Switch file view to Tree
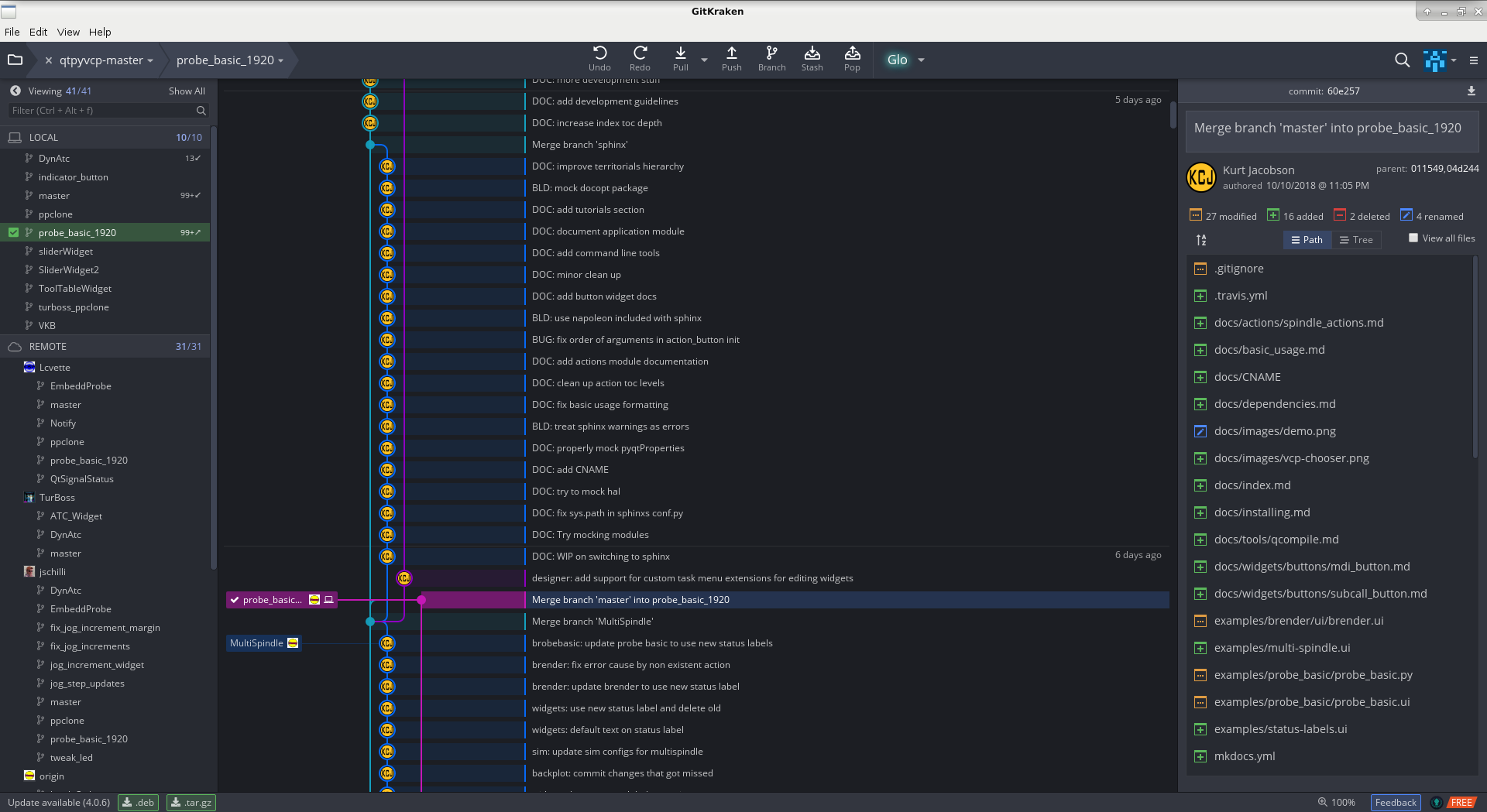 [1356, 240]
